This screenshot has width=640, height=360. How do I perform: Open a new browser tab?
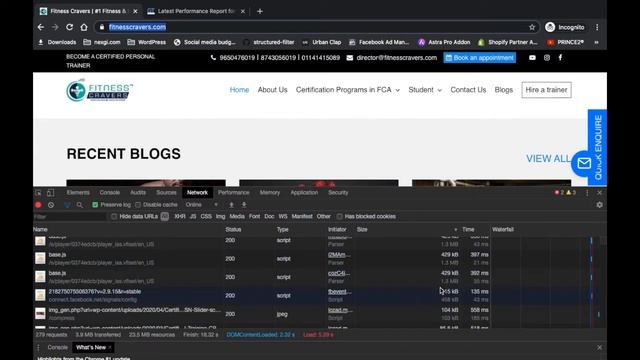[x=260, y=11]
